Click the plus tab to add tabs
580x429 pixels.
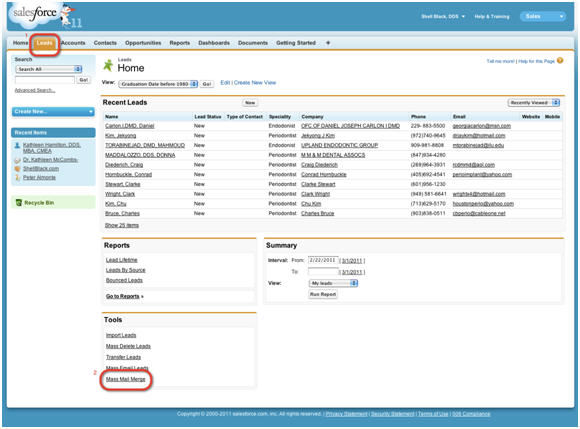click(x=328, y=43)
